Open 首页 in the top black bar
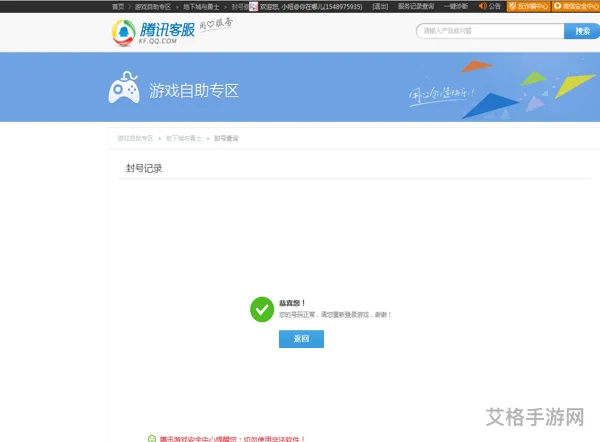The width and height of the screenshot is (600, 442). click(x=118, y=7)
